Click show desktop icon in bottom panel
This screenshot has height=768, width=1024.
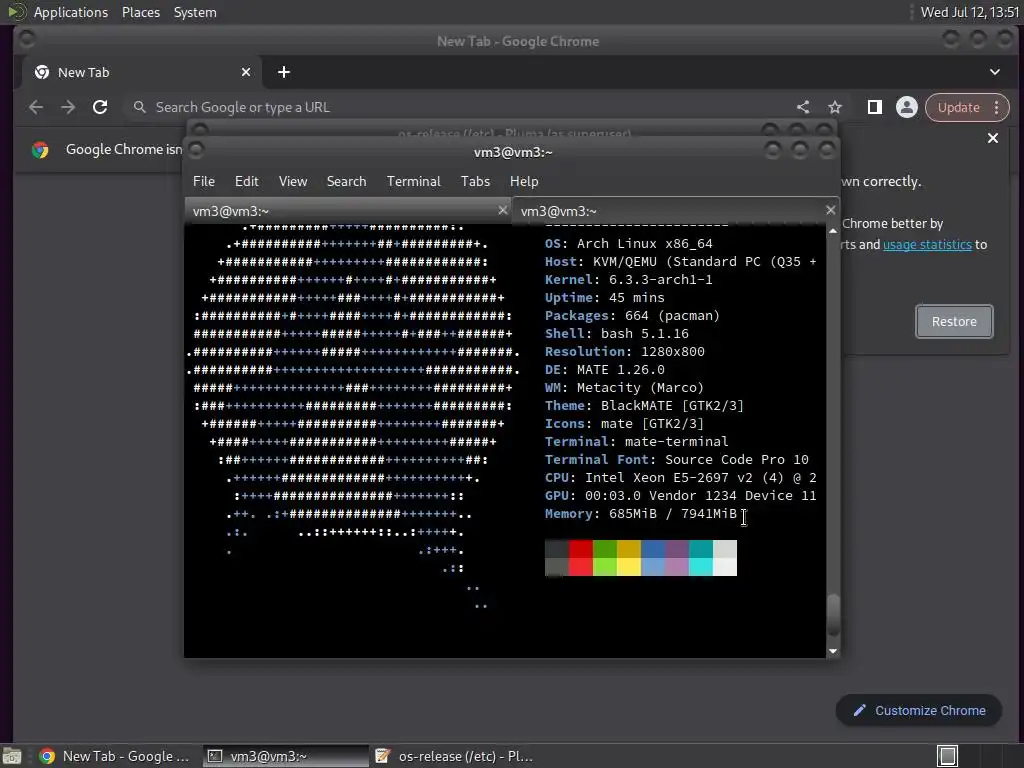coord(12,756)
